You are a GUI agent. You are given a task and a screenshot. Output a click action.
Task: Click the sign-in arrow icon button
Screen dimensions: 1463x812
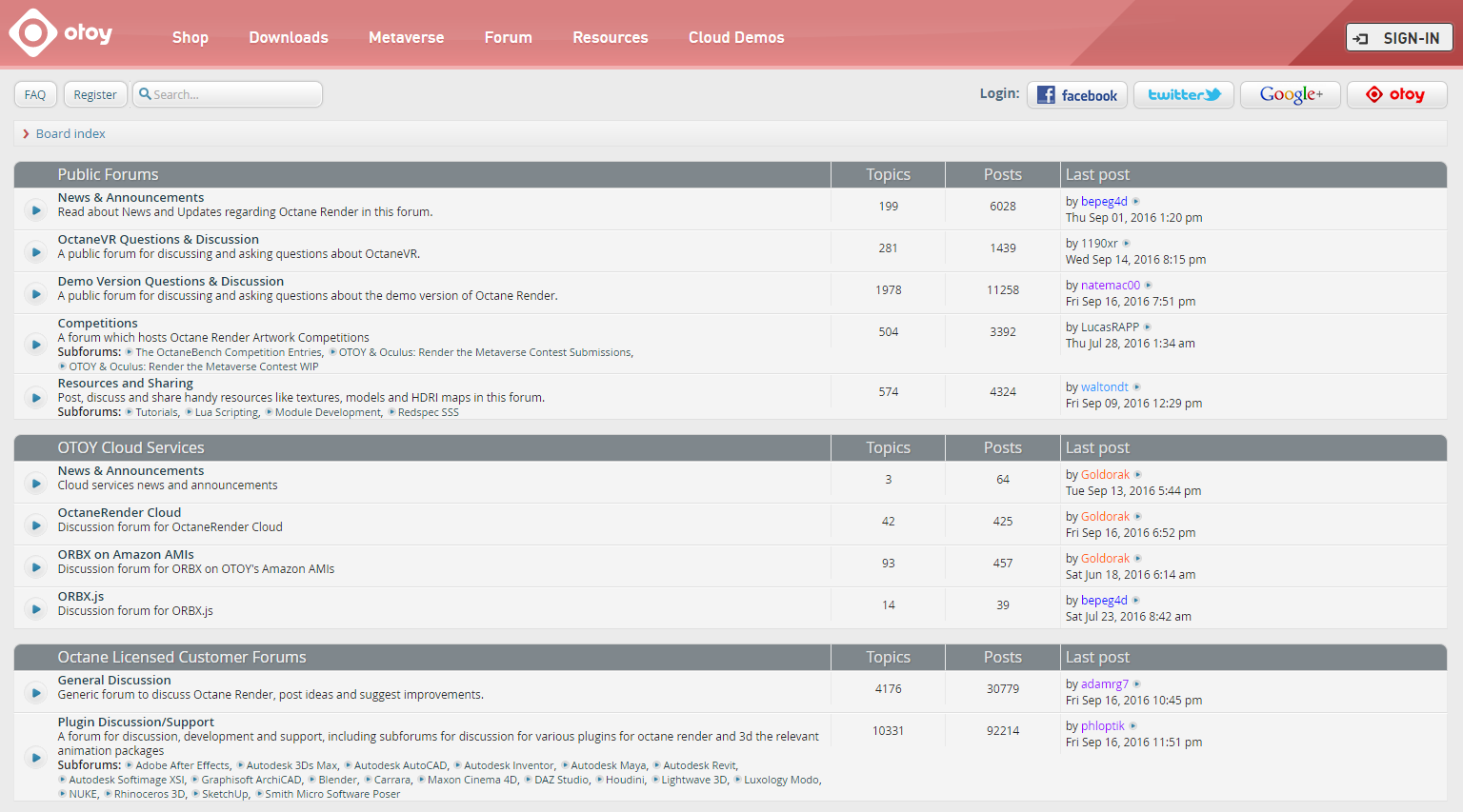pos(1399,38)
